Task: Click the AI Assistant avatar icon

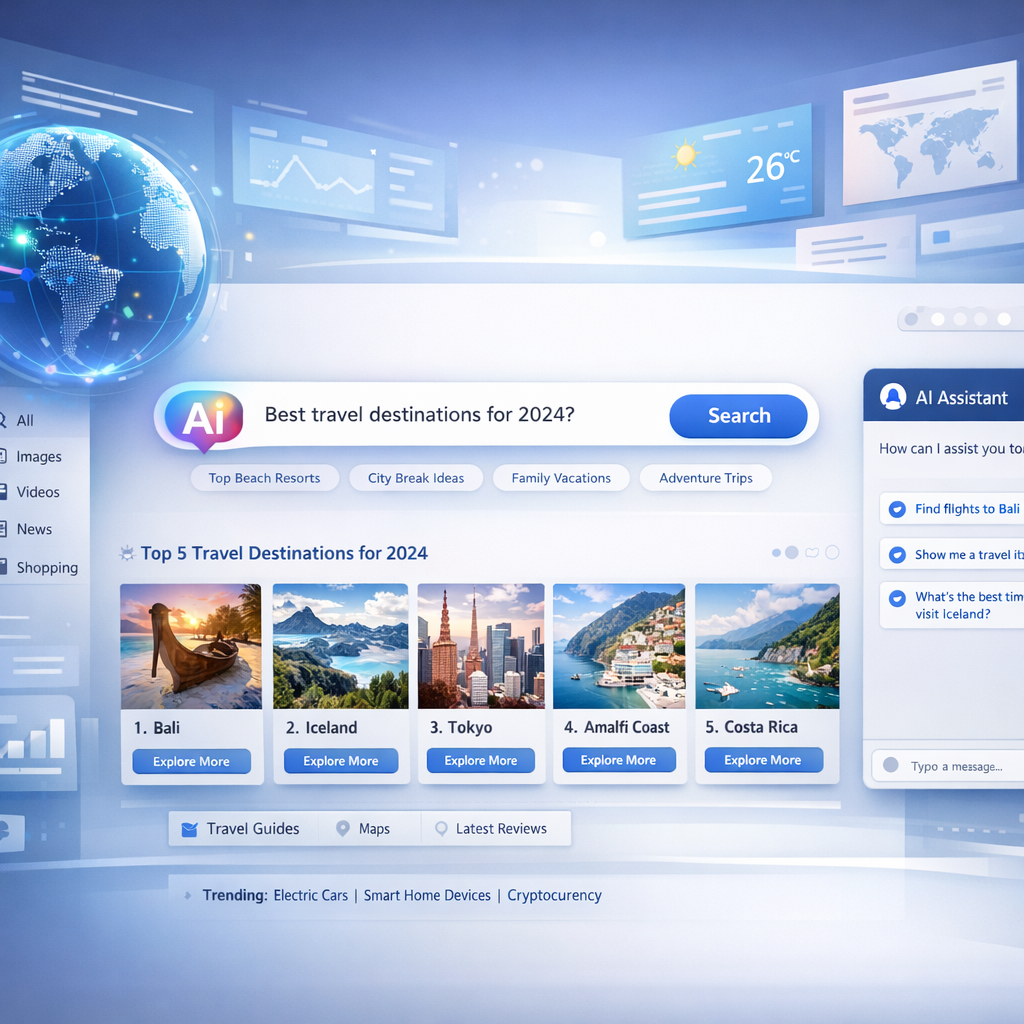Action: tap(892, 396)
